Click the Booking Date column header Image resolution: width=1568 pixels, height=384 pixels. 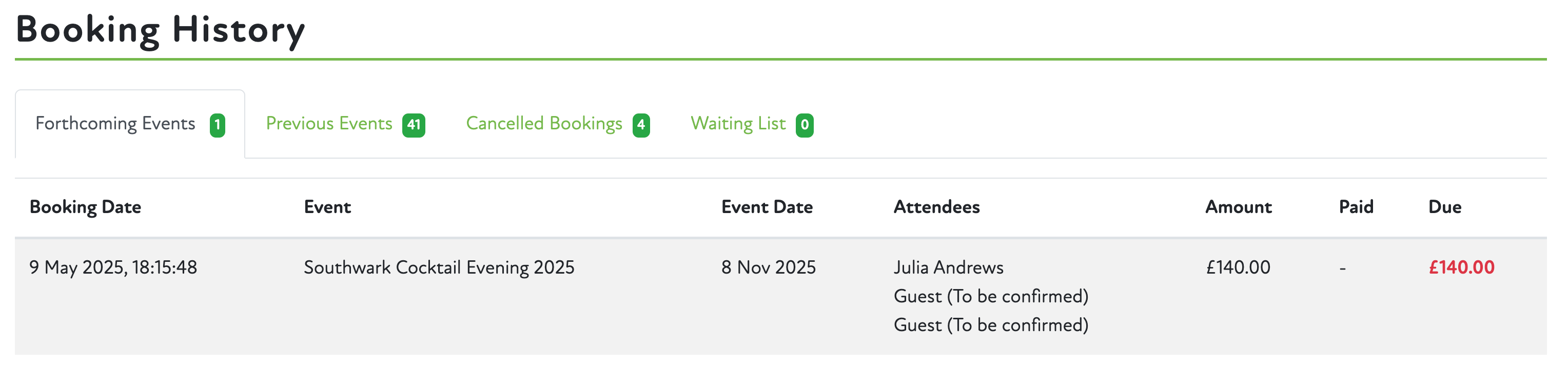click(85, 207)
